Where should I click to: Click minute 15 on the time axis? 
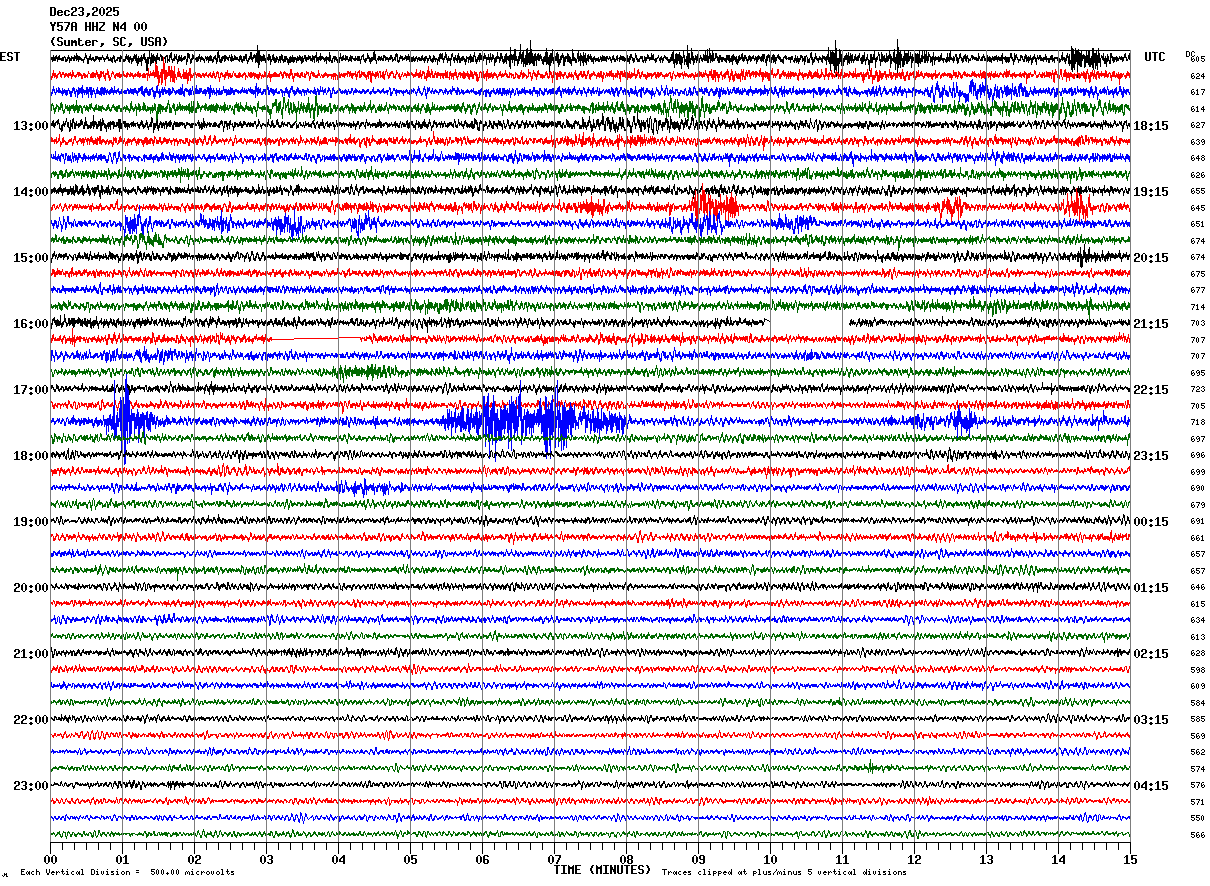coord(1130,859)
